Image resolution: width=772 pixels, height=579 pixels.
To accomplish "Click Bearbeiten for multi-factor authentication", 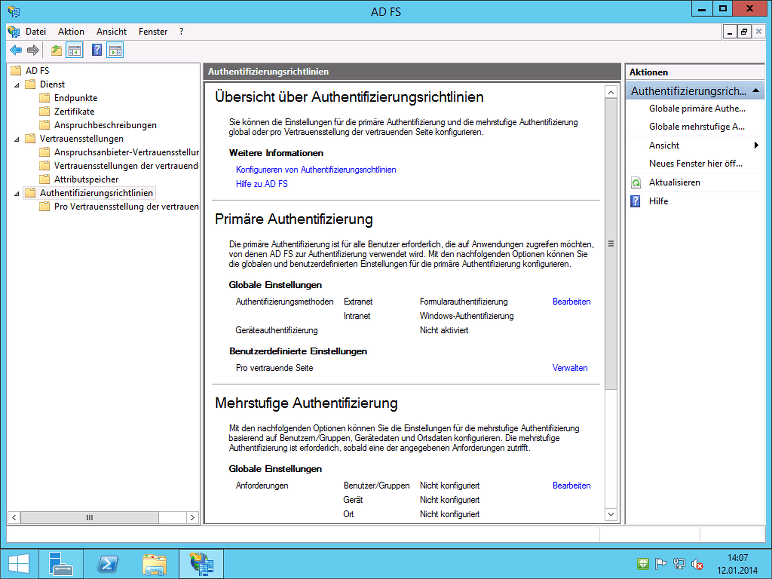I will click(571, 485).
